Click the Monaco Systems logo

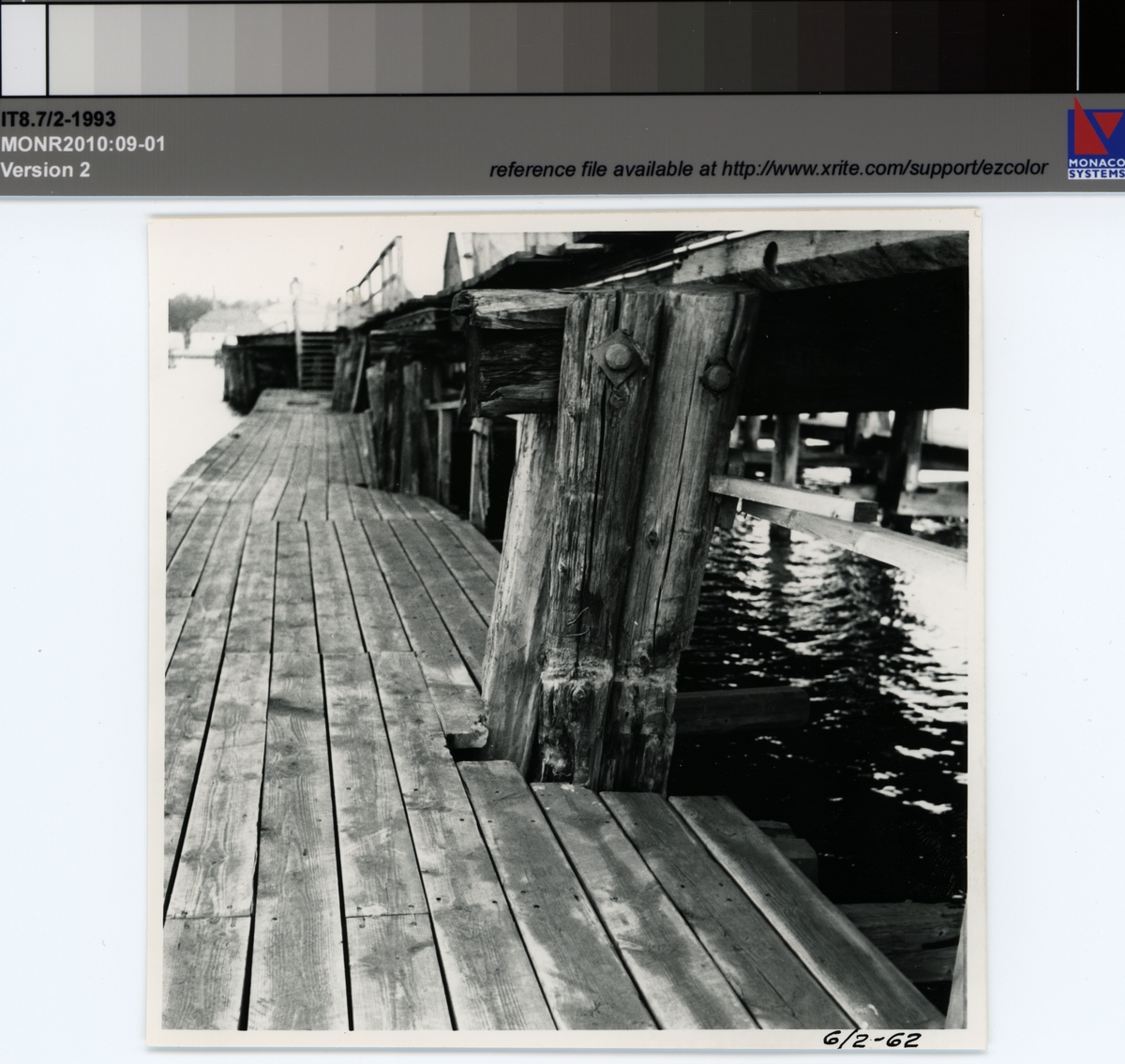coord(1095,139)
